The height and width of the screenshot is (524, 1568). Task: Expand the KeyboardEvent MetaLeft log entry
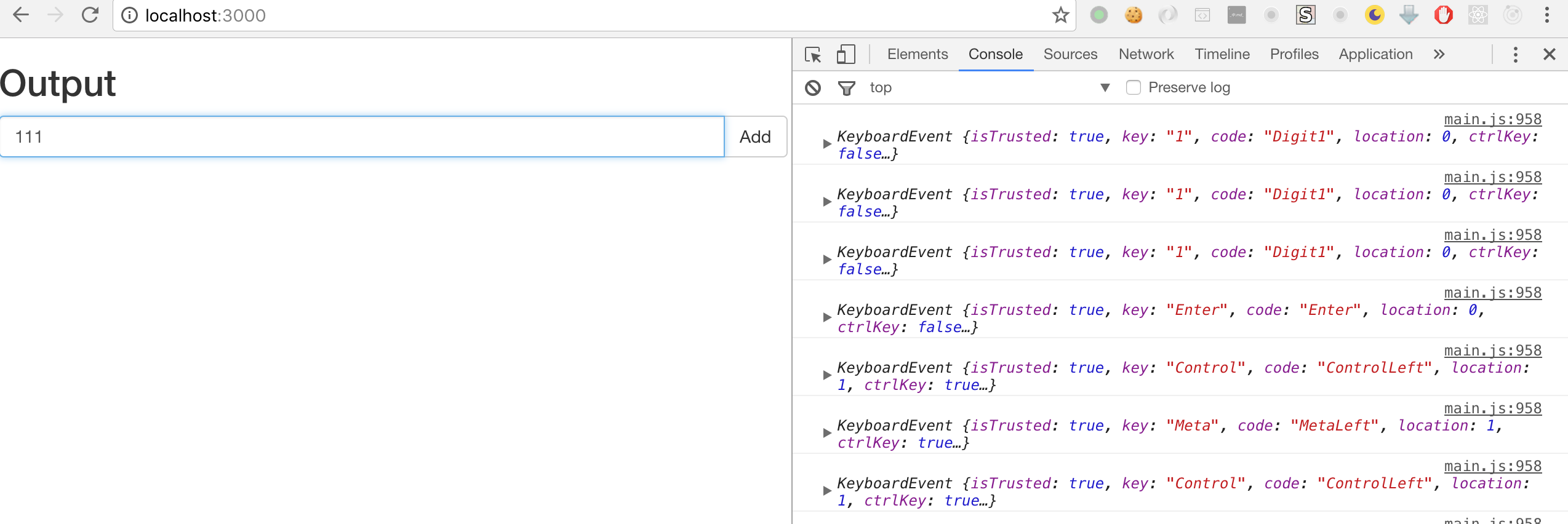coord(827,433)
